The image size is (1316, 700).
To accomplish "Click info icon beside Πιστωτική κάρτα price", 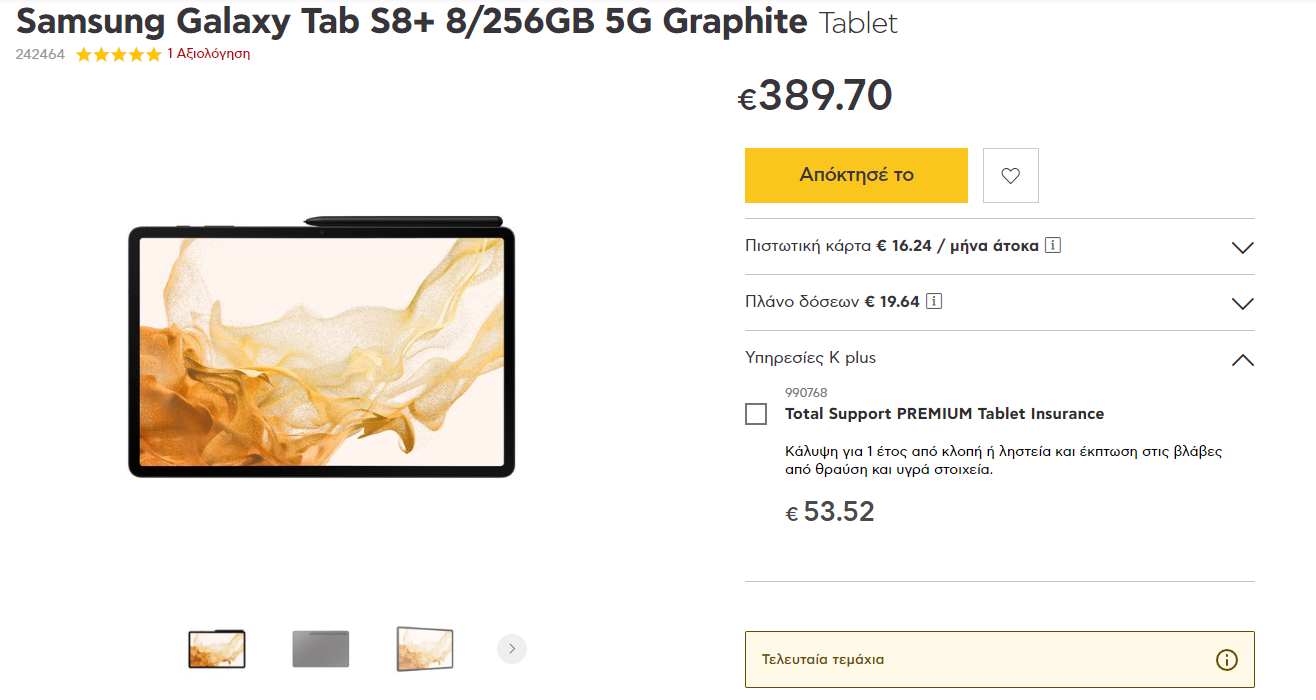I will click(x=1052, y=245).
